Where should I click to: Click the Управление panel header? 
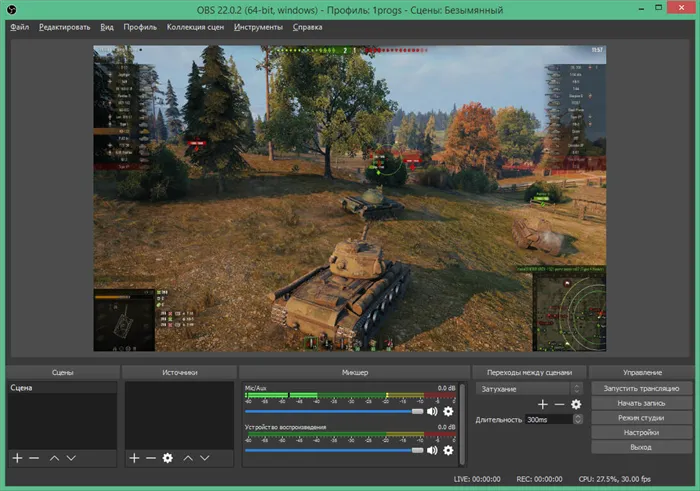point(642,372)
